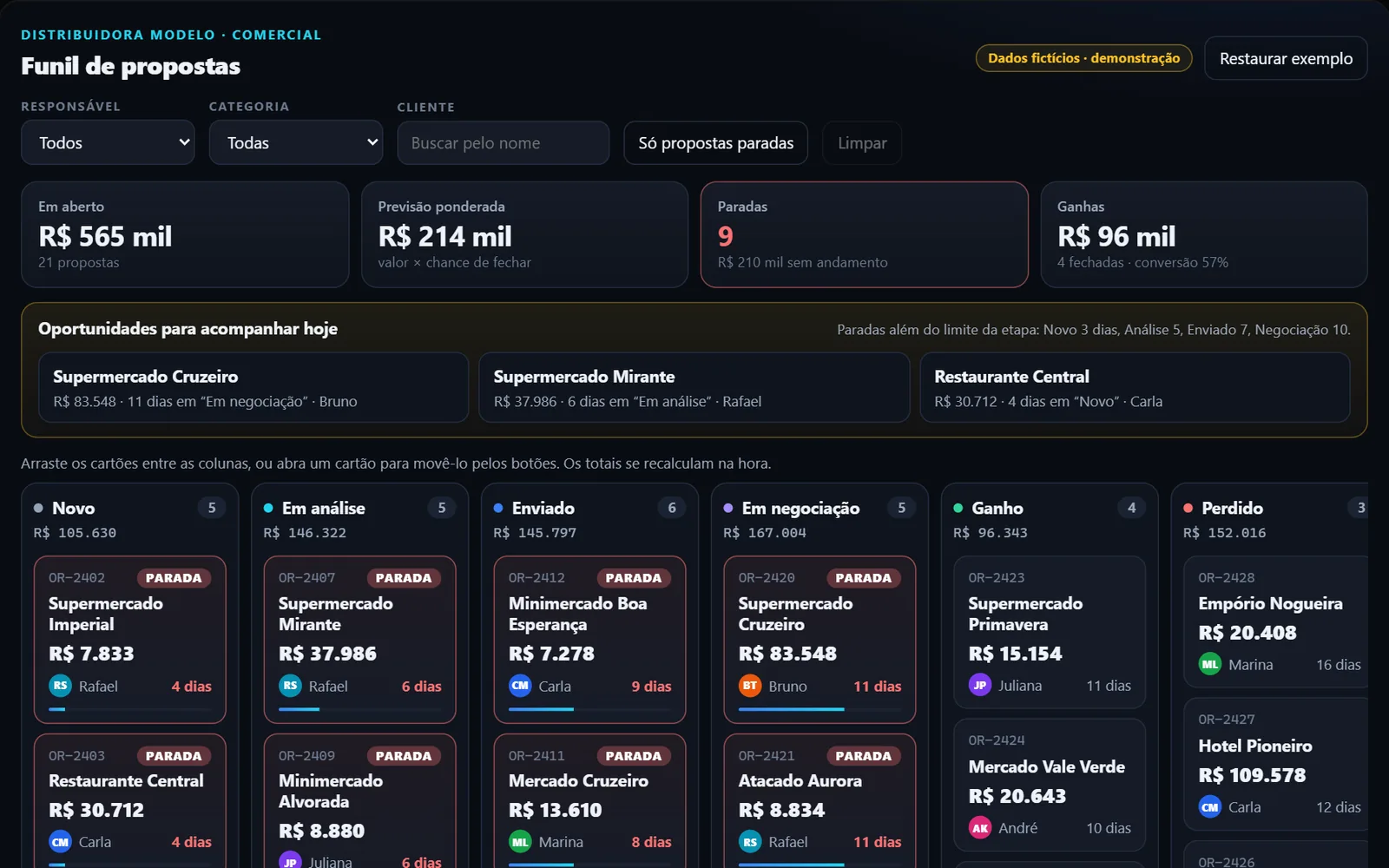Click the Limpar button
This screenshot has height=868, width=1389.
tap(862, 143)
